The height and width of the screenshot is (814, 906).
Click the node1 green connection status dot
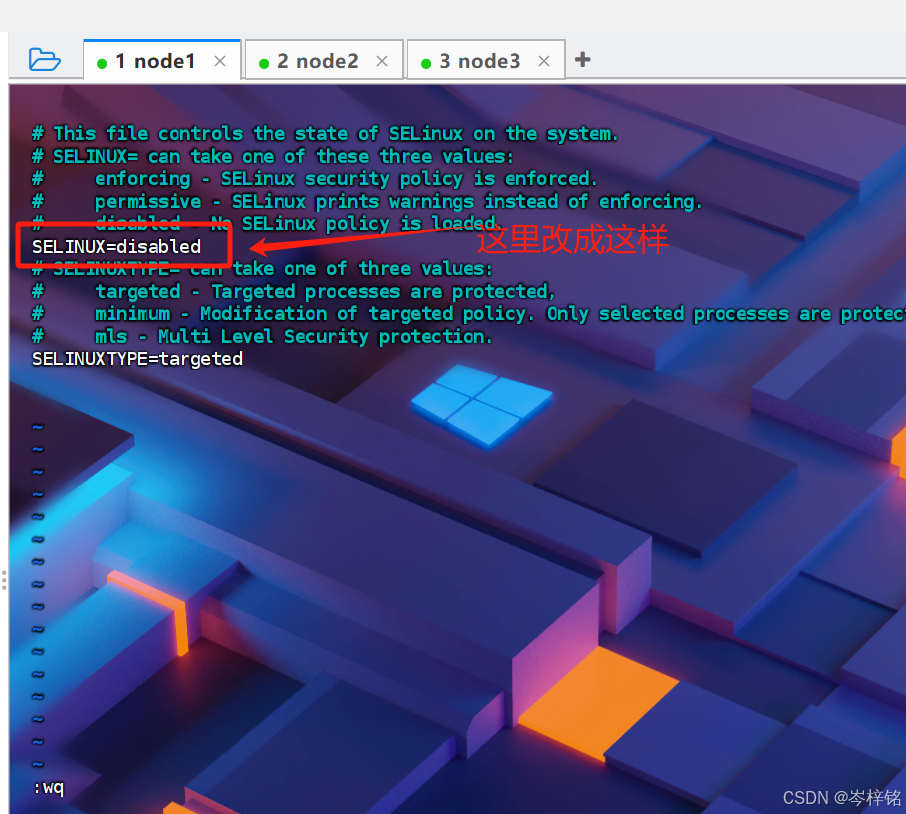pyautogui.click(x=102, y=64)
